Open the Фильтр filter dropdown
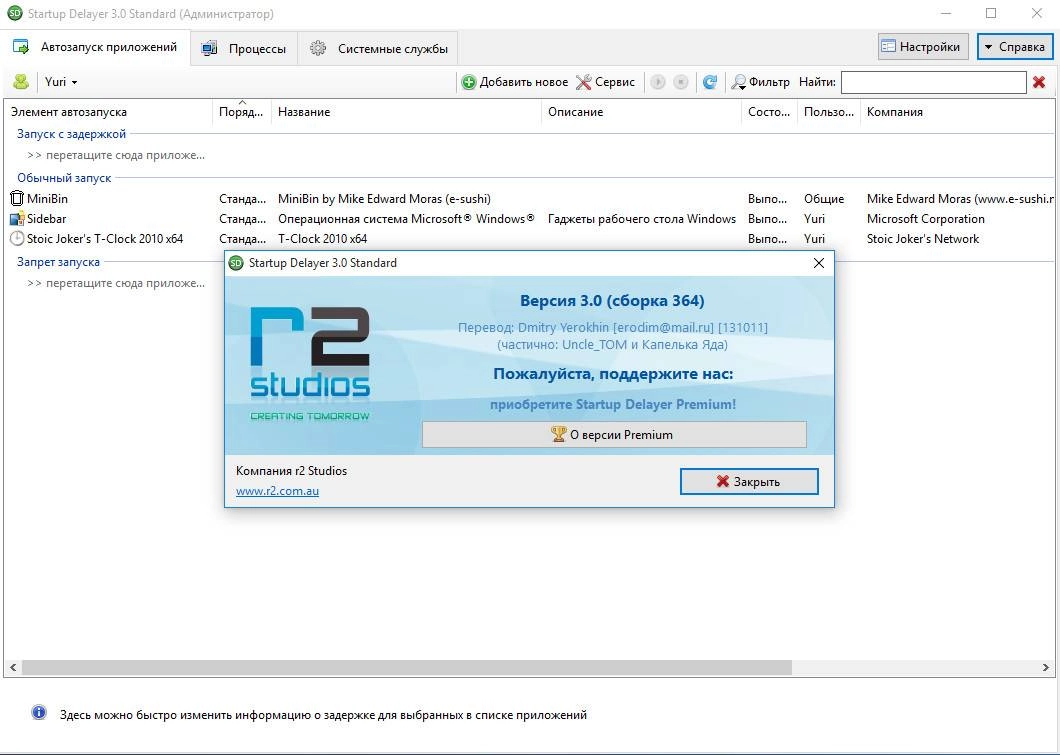1060x755 pixels. [761, 82]
